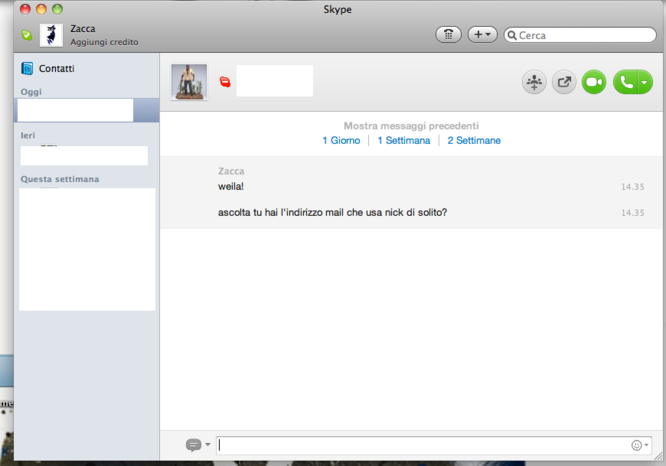Viewport: 666px width, 466px height.
Task: Select the Contatti sidebar entry
Action: (87, 68)
